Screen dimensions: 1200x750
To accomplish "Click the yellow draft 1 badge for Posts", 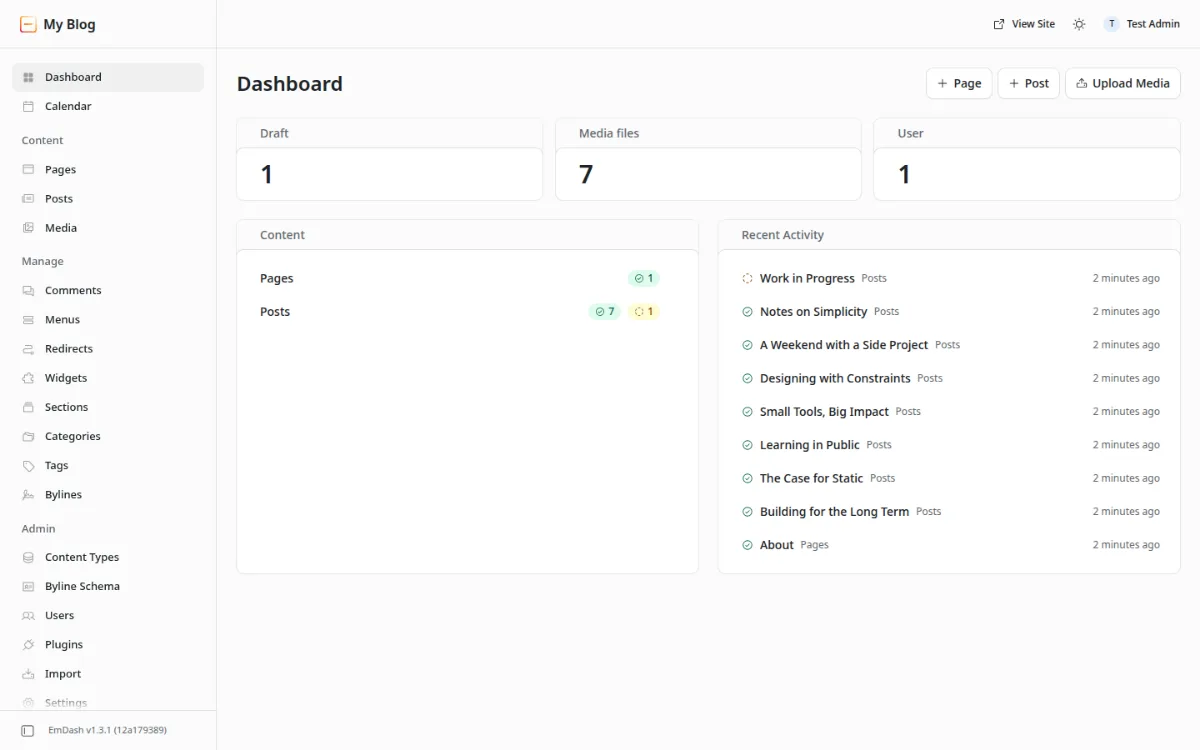I will pos(644,312).
